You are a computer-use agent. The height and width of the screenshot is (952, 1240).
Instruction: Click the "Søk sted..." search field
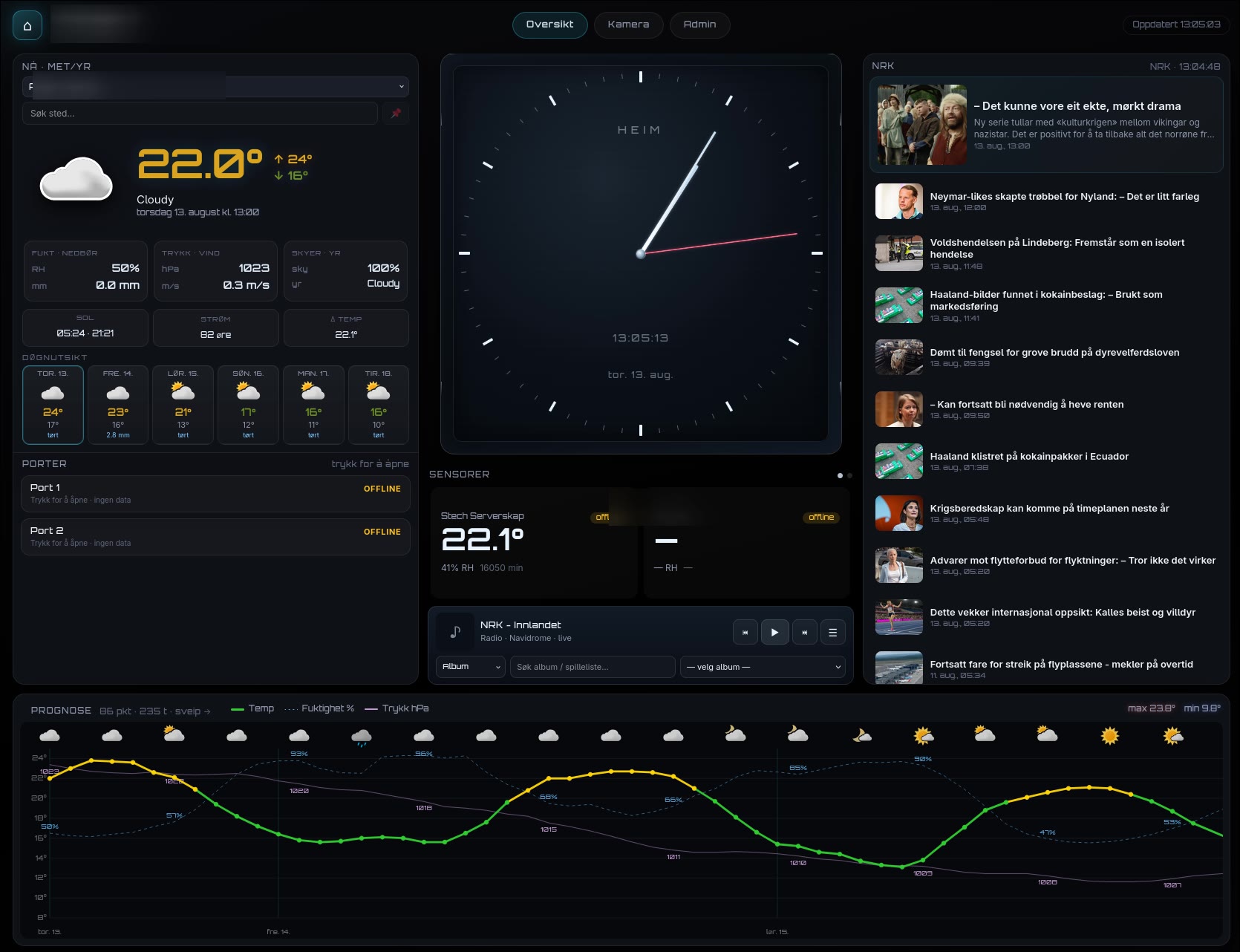200,114
